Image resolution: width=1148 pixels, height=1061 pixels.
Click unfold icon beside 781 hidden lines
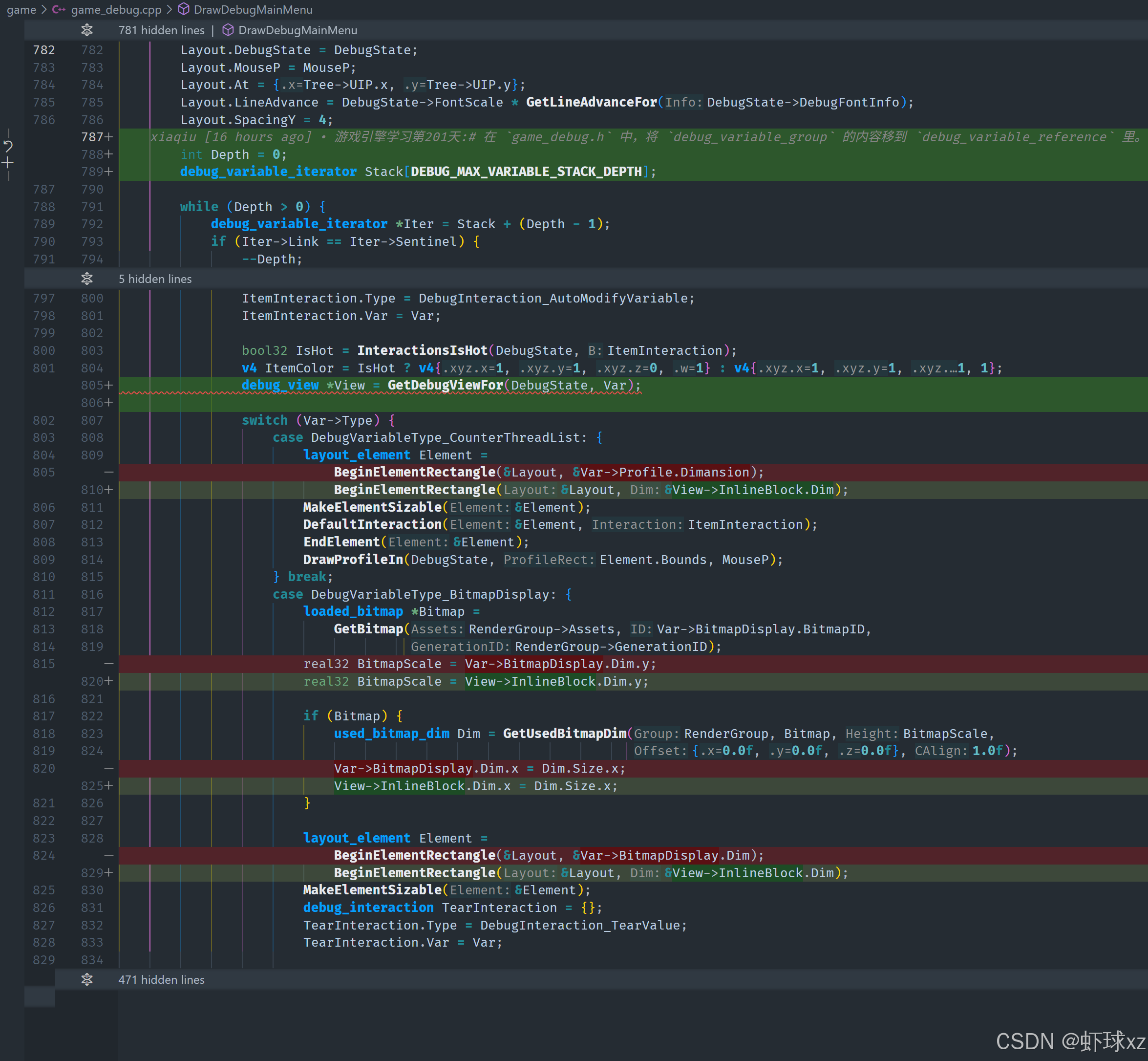(86, 30)
